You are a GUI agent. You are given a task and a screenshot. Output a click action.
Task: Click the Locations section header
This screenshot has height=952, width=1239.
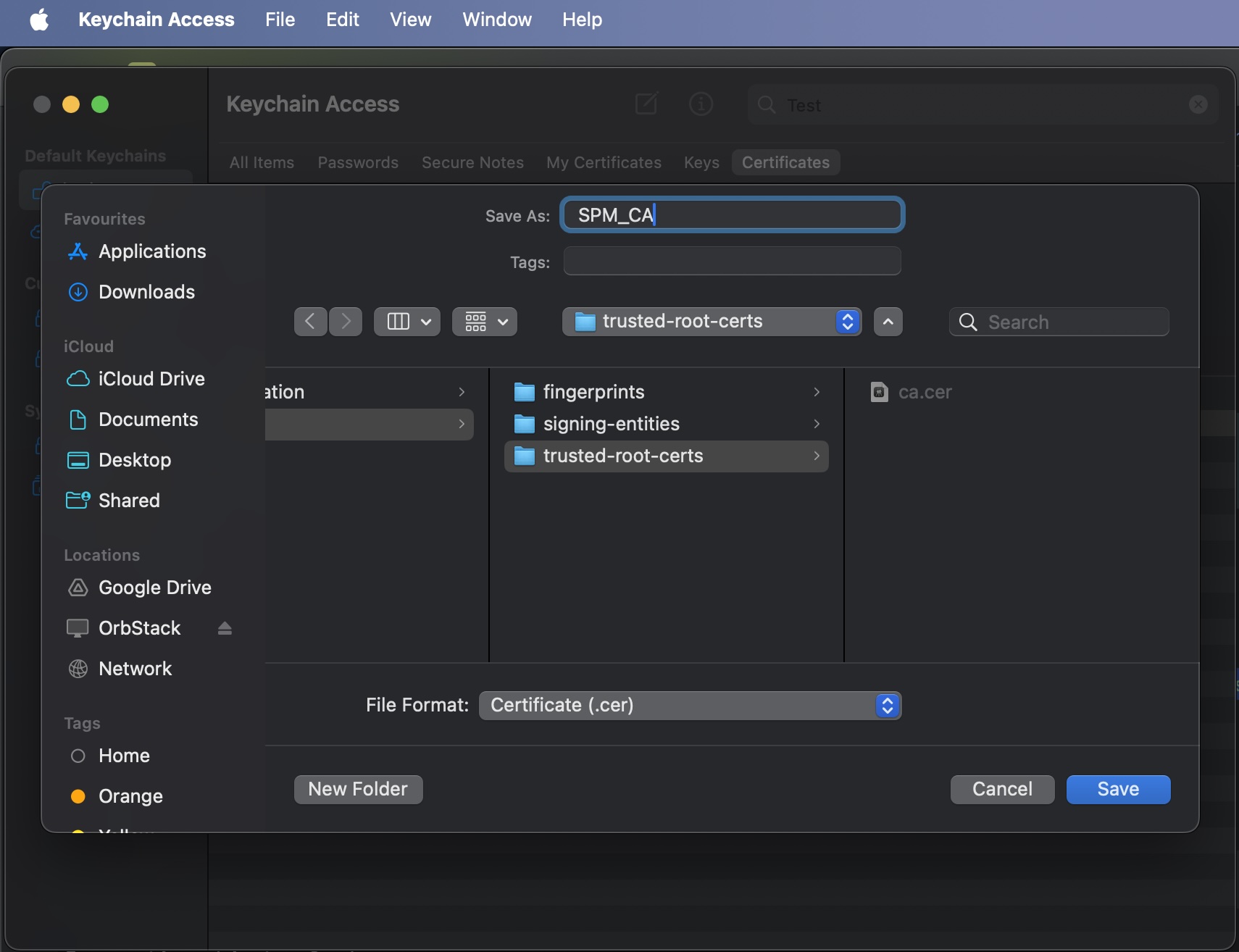101,555
